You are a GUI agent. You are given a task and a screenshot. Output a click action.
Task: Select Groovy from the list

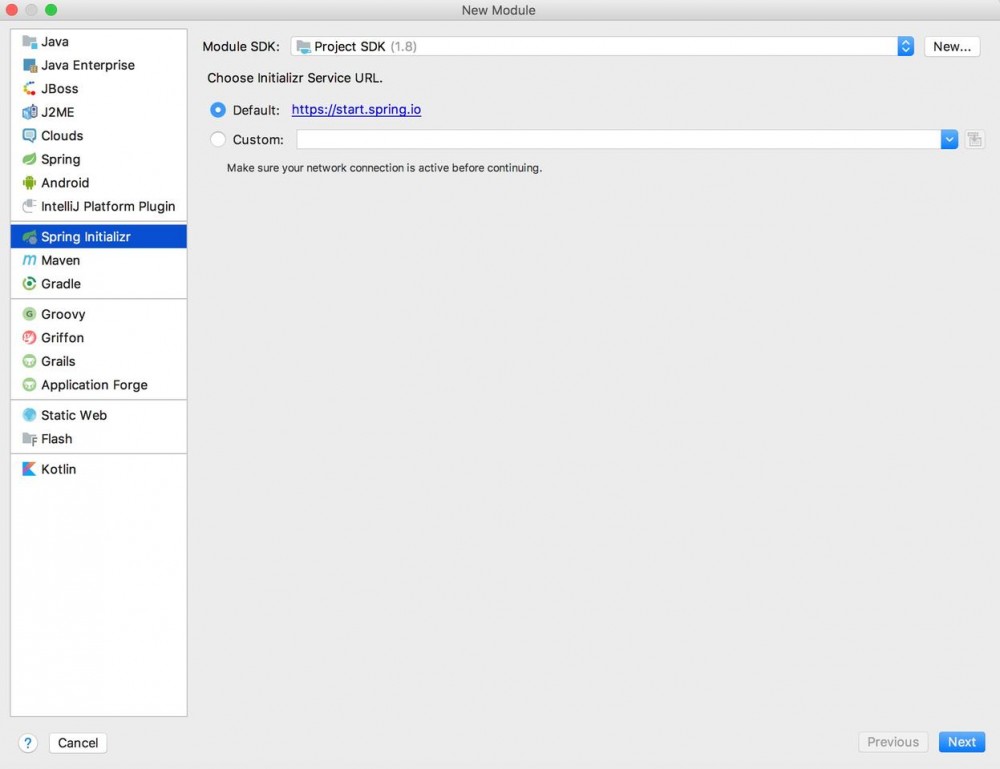99,314
